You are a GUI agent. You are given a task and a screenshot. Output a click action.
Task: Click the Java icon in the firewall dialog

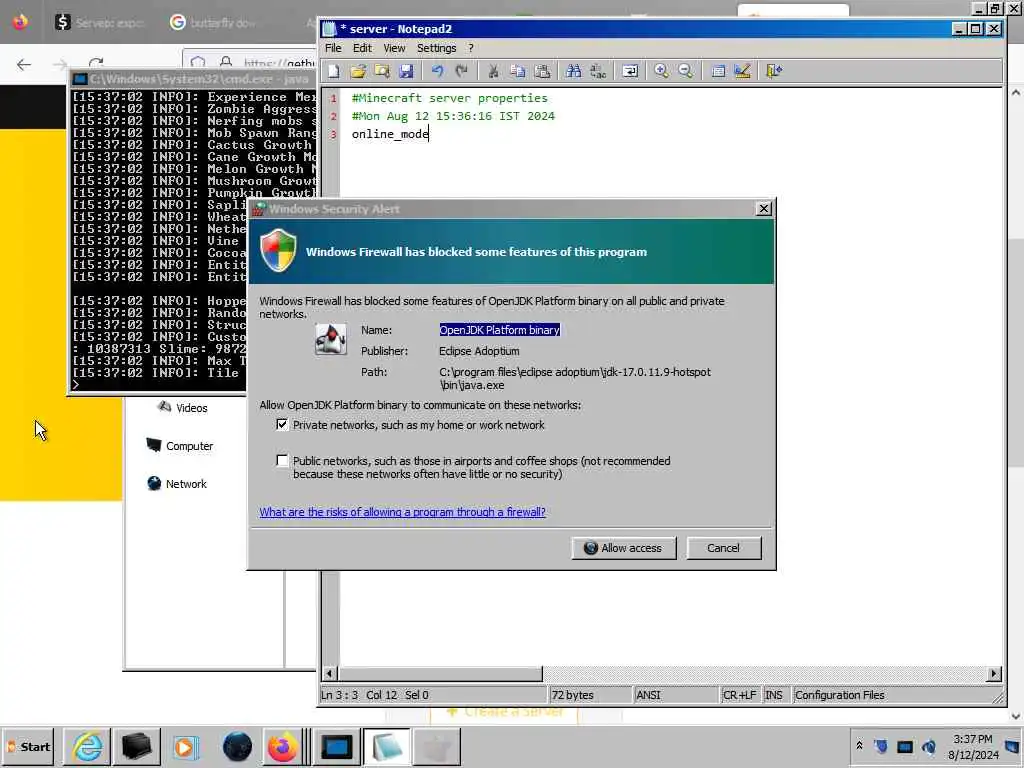(x=331, y=338)
